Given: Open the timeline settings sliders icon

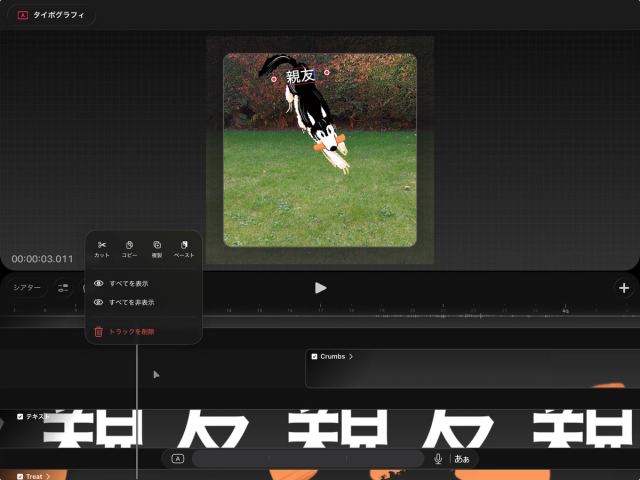Looking at the screenshot, I should (x=63, y=288).
